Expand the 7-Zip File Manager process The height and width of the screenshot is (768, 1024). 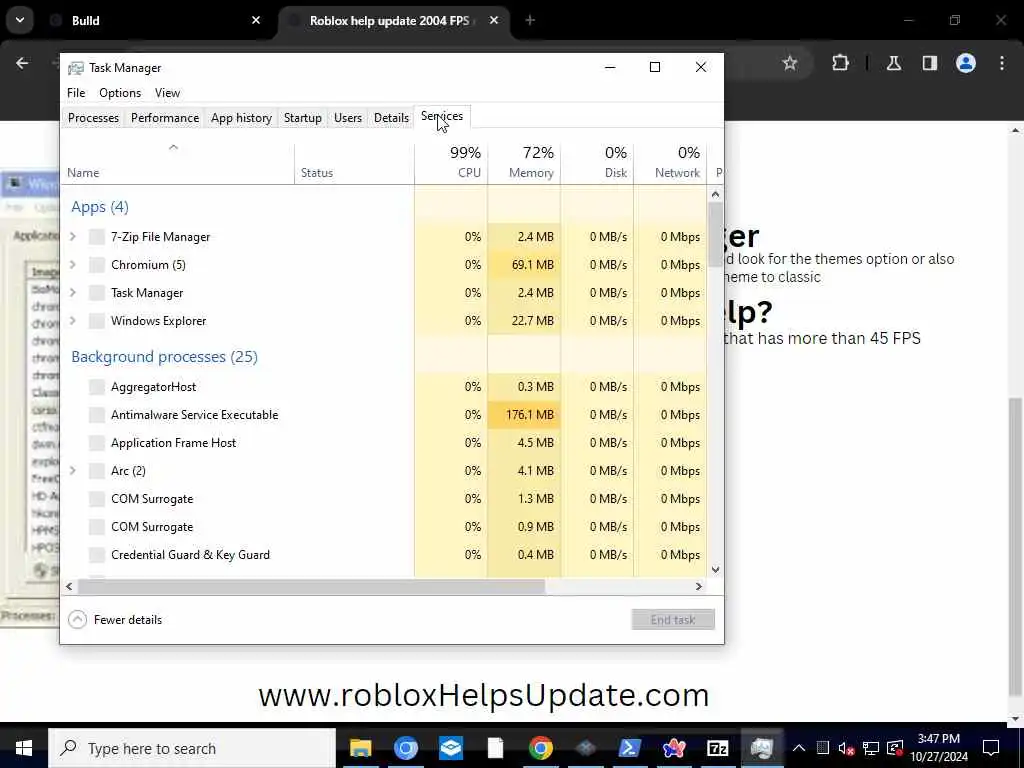pos(73,237)
